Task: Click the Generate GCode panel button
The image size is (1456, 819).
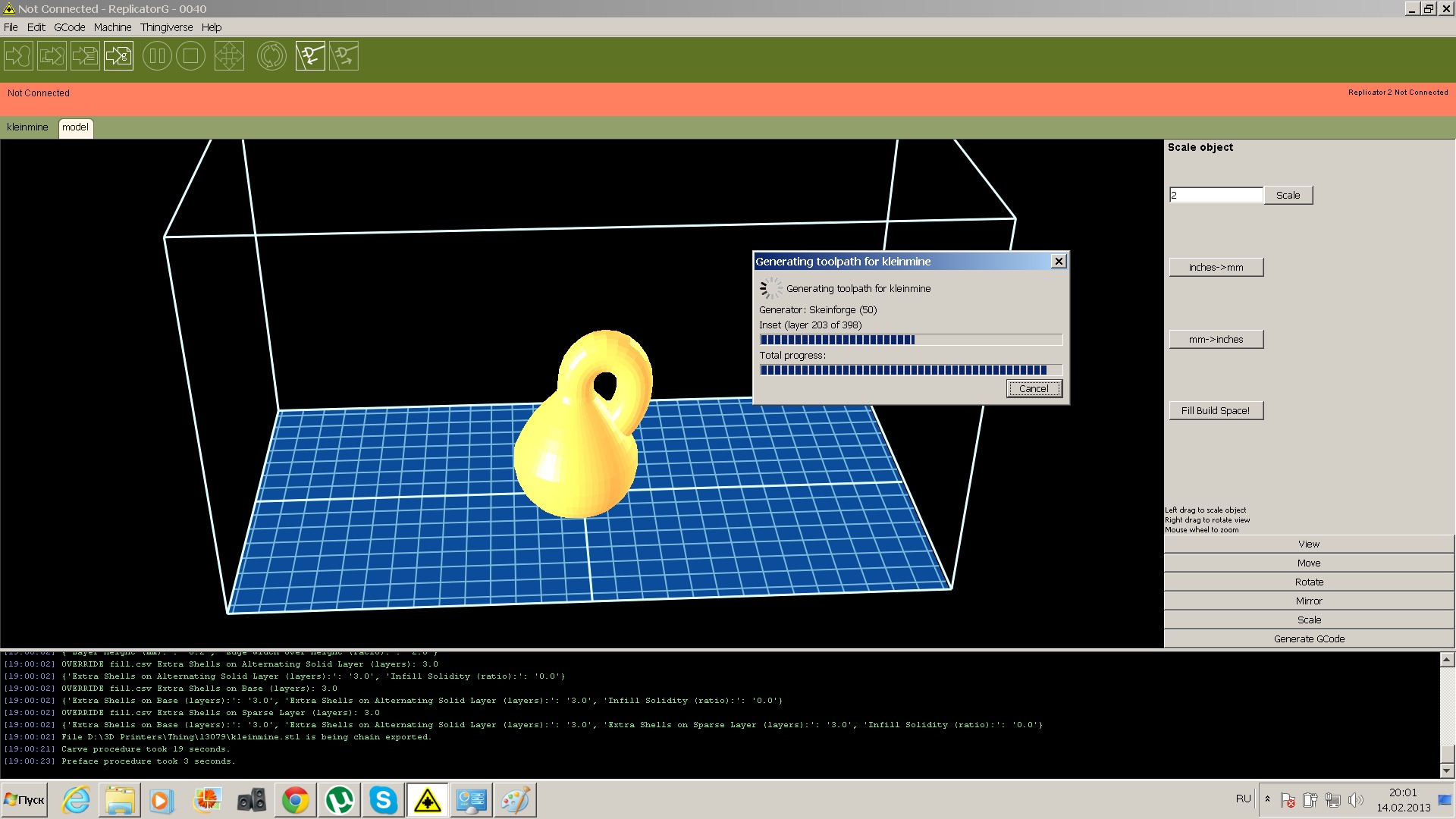Action: (1309, 639)
